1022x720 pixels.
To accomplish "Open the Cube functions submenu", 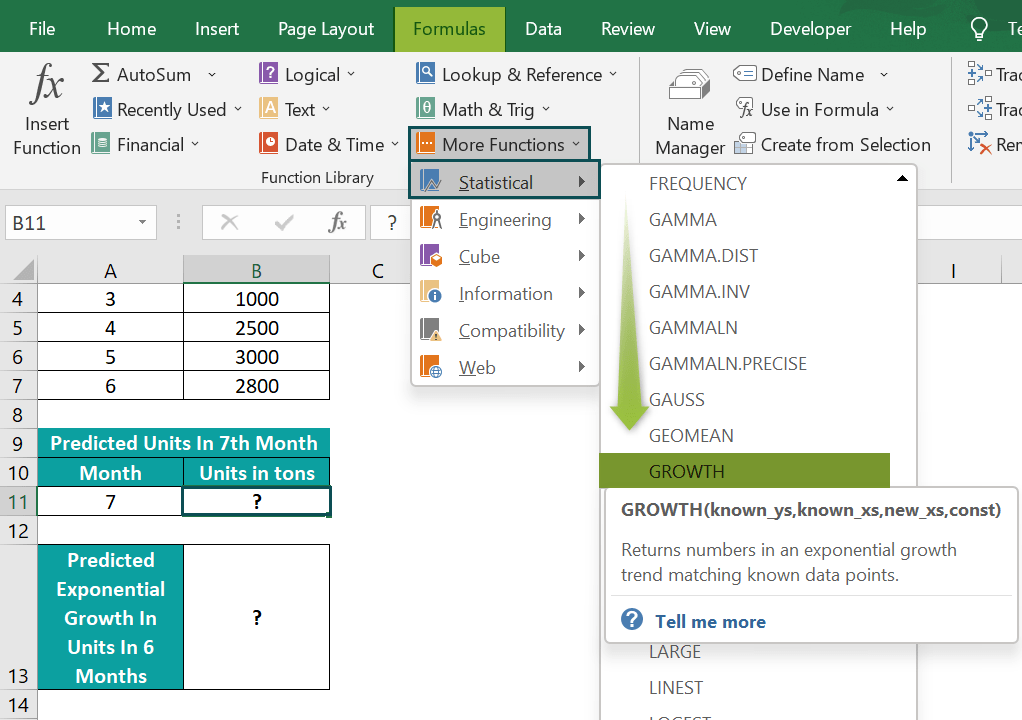I will (505, 255).
